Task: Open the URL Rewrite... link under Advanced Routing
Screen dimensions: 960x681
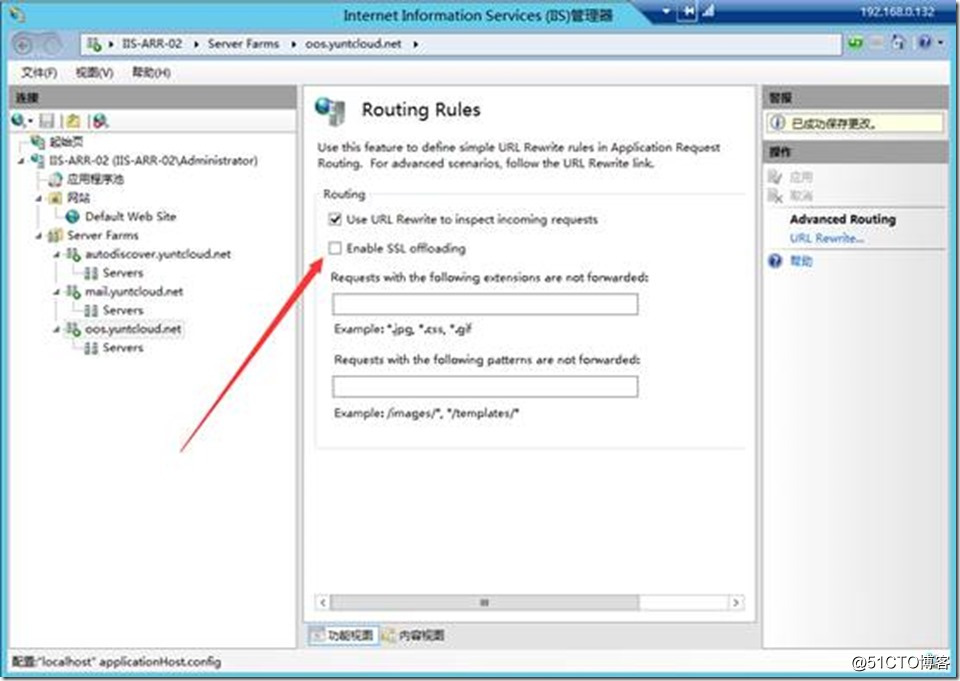Action: click(826, 238)
